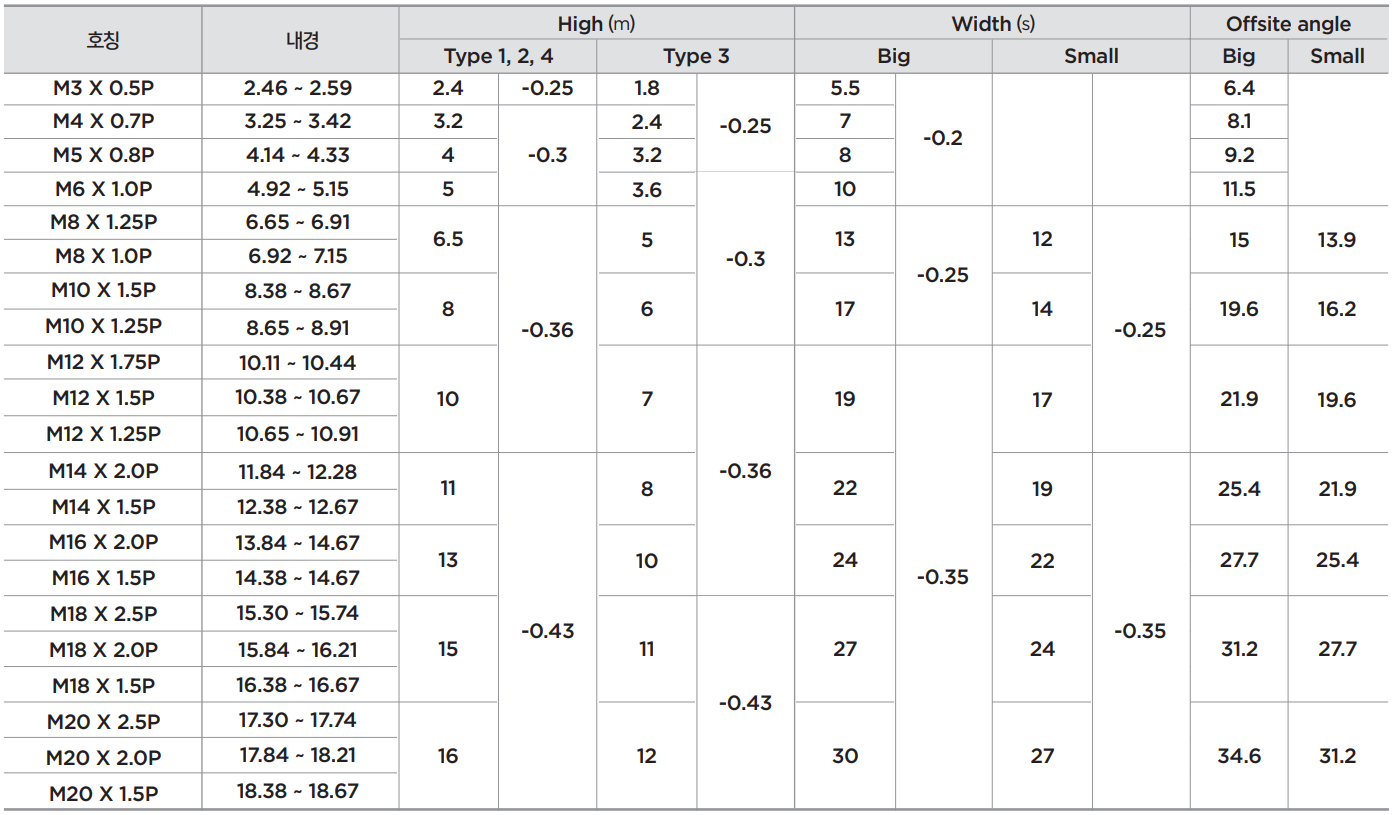The image size is (1393, 815).
Task: Select the Width (s) header cell
Action: click(992, 24)
